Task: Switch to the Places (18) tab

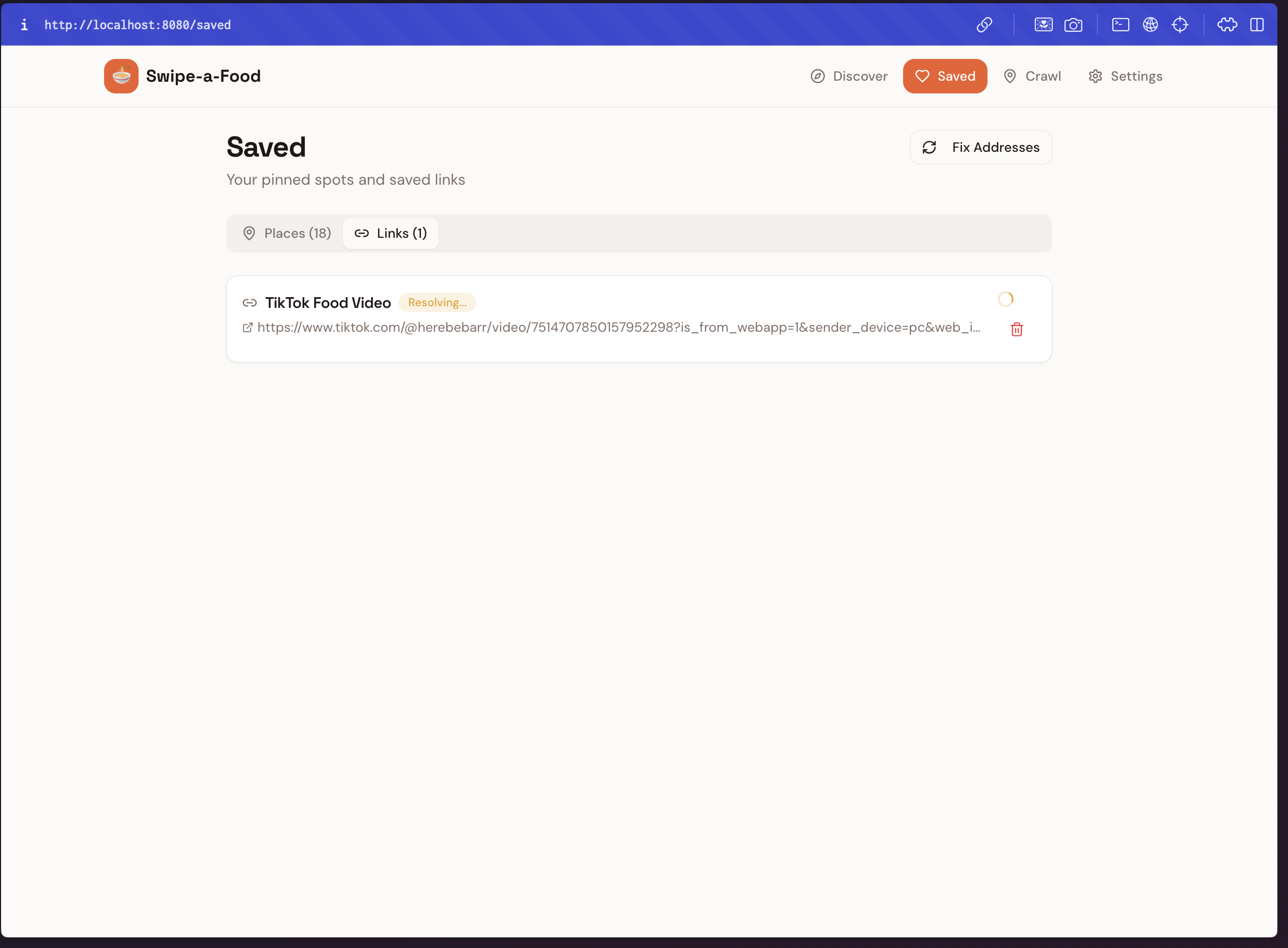Action: tap(286, 233)
